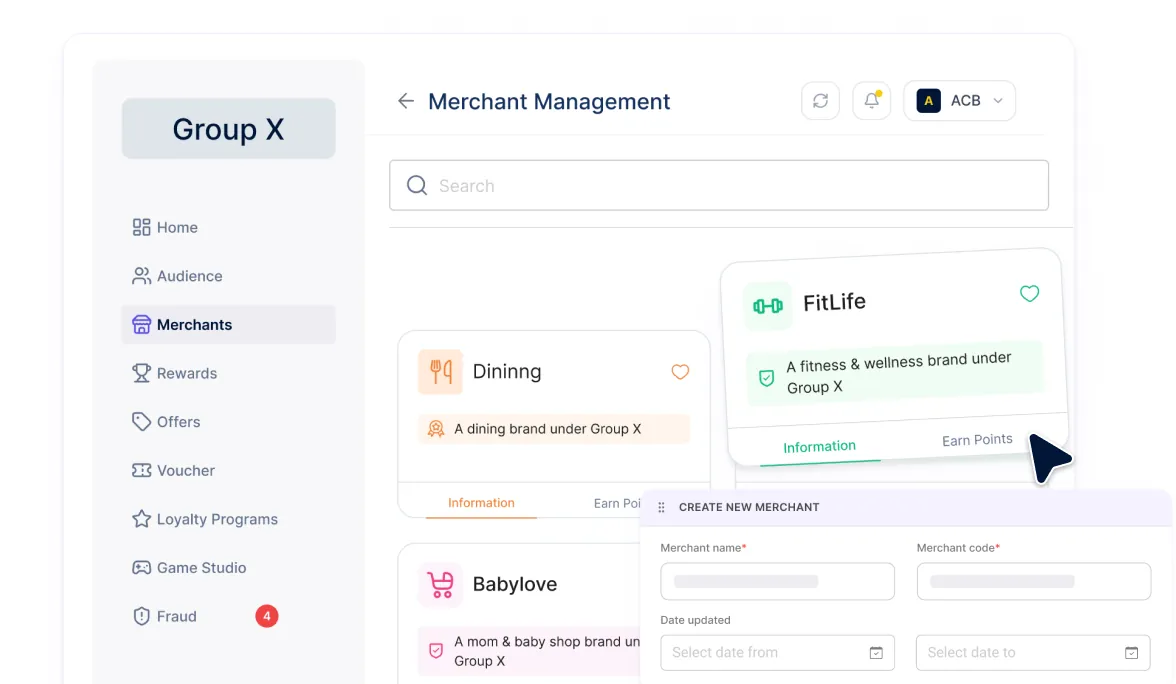
Task: Click the ACB account avatar
Action: pos(928,100)
